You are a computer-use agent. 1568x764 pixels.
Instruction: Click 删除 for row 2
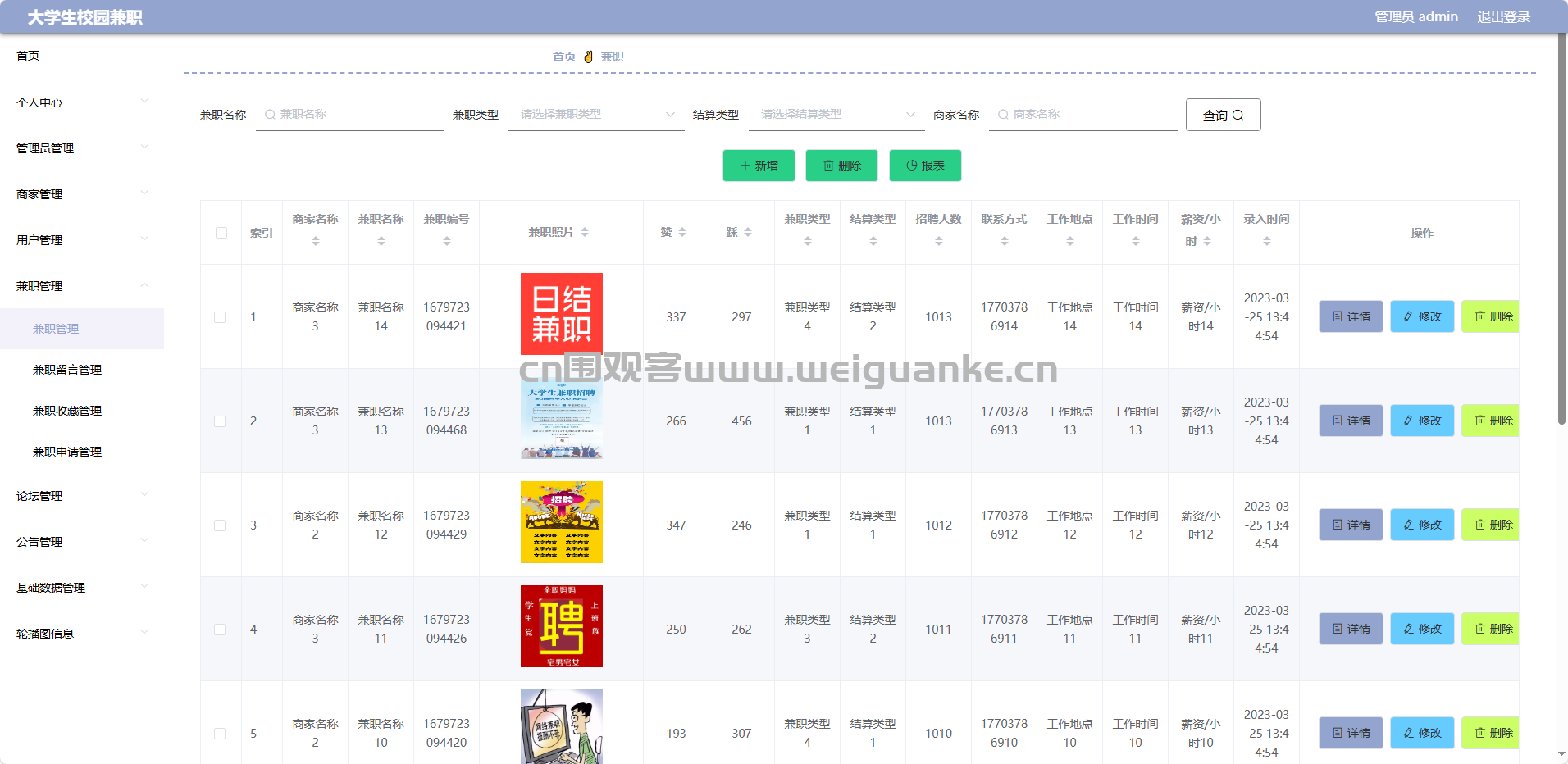pos(1491,421)
